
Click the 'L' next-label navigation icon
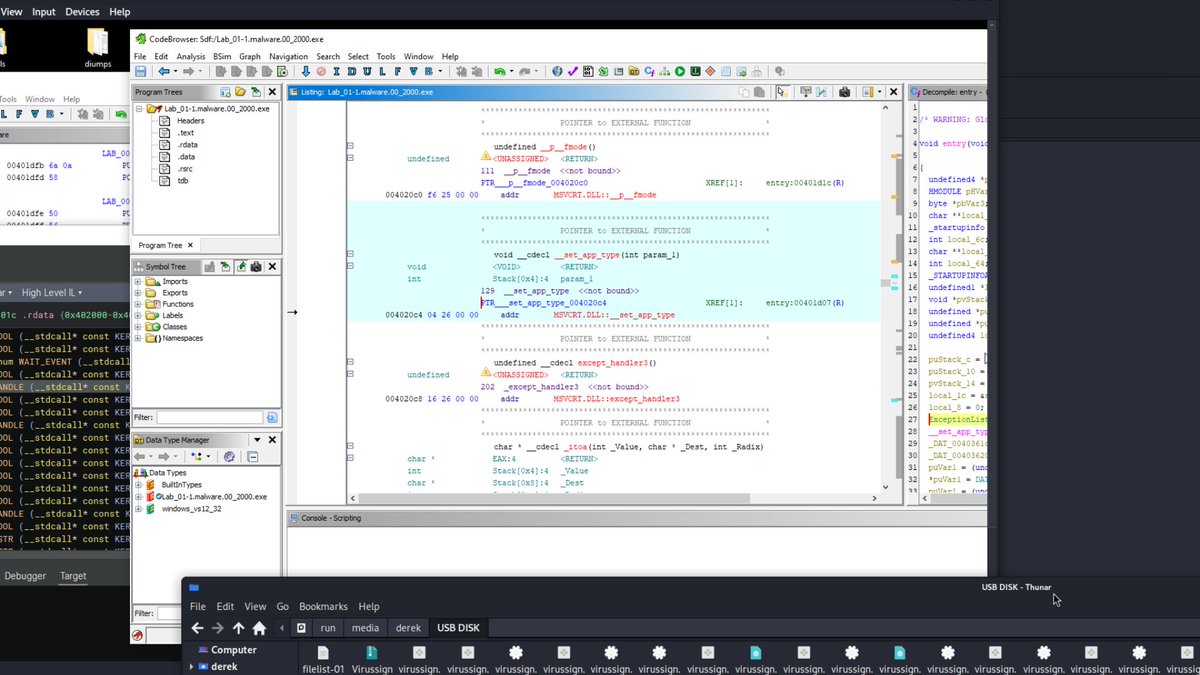pos(382,72)
